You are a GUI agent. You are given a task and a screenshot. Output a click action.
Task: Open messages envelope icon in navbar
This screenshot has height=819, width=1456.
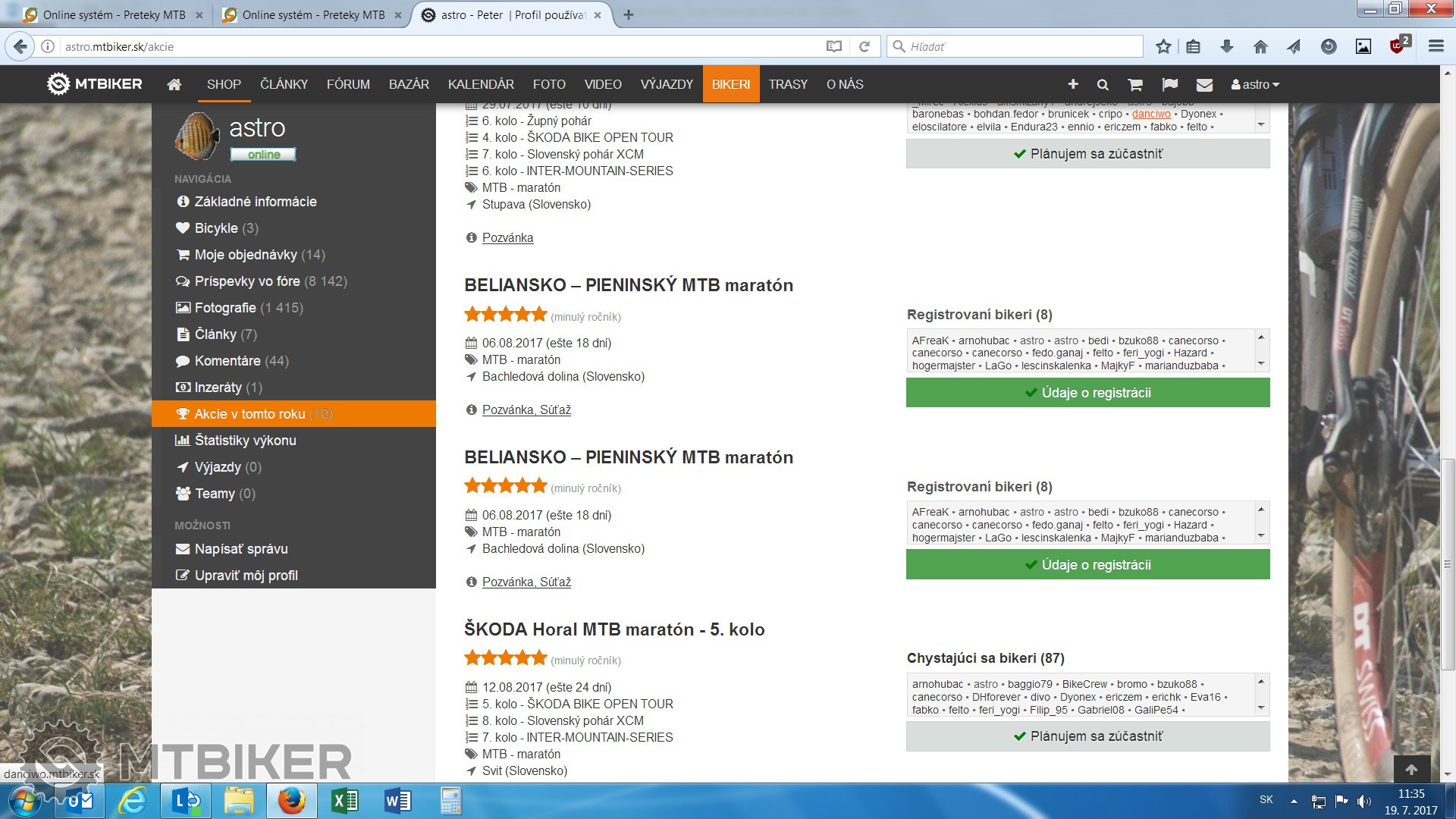click(1204, 85)
